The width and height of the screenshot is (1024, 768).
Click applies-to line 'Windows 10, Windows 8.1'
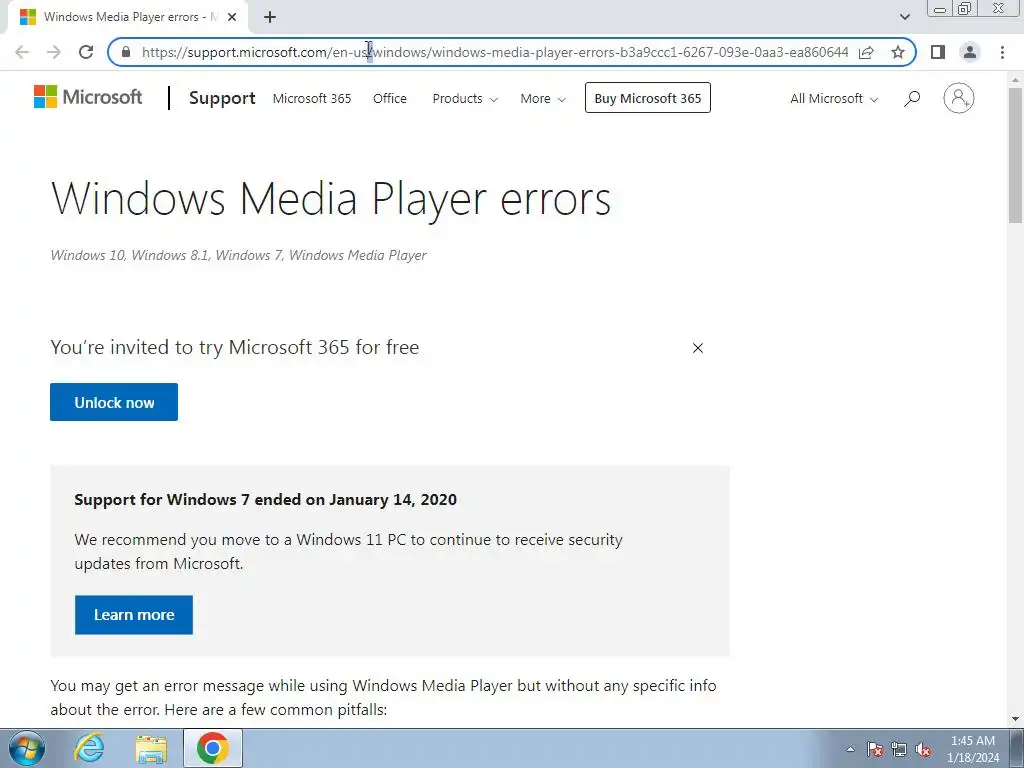pyautogui.click(x=238, y=255)
